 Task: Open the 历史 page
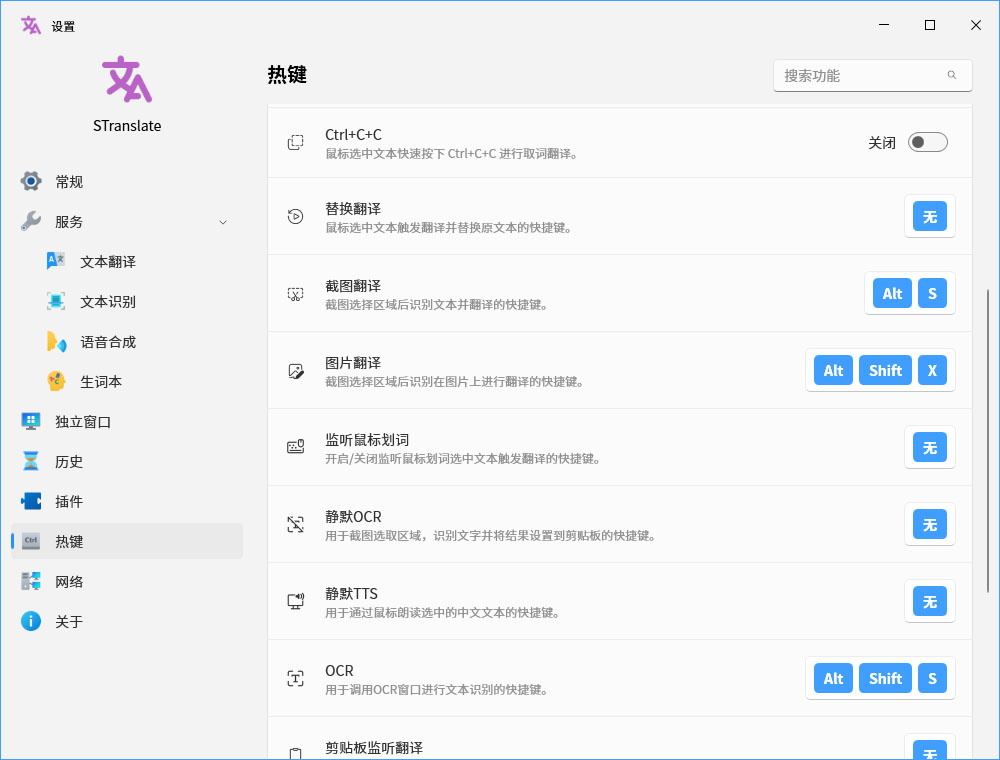pyautogui.click(x=127, y=462)
